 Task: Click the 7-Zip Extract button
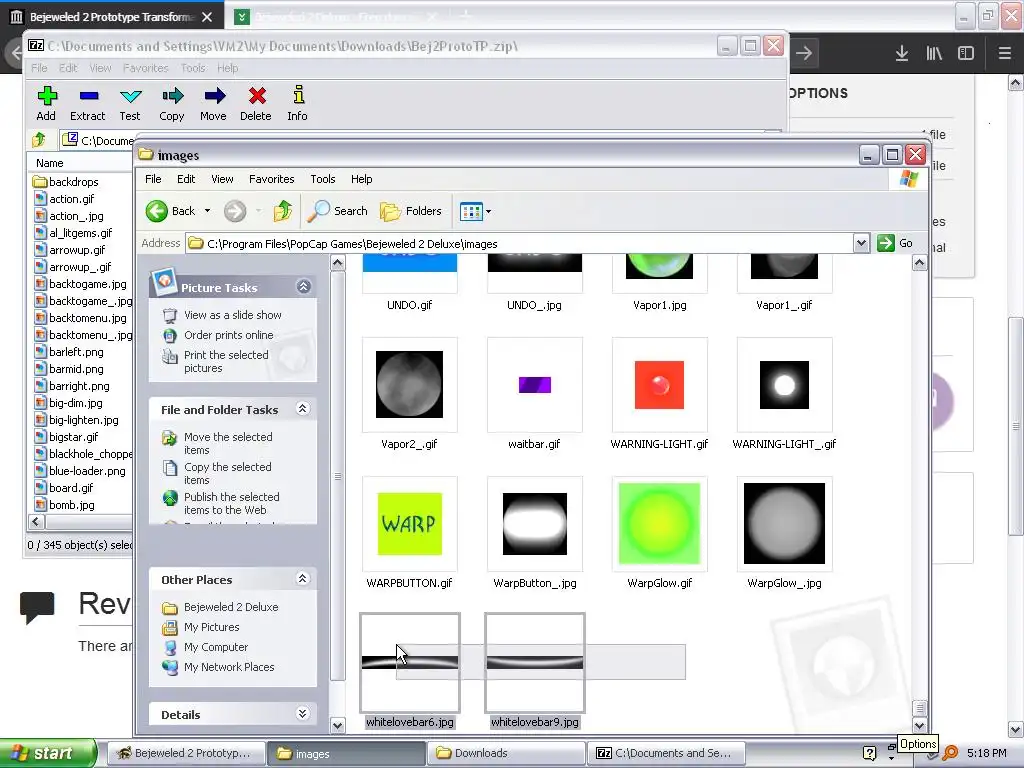tap(88, 103)
